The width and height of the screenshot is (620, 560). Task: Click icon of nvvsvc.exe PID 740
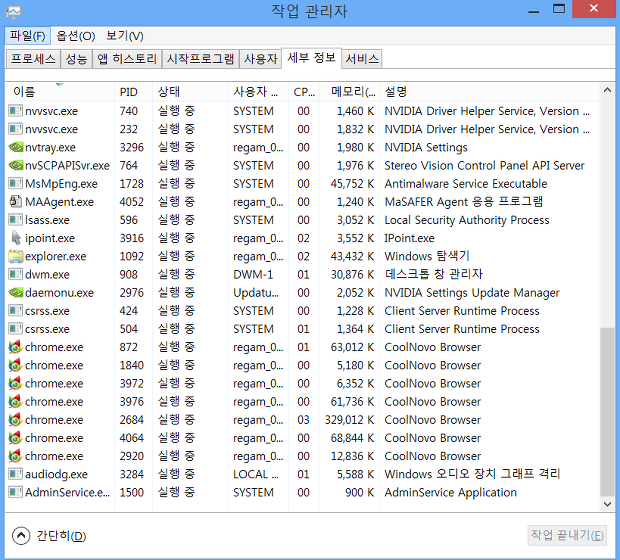[x=15, y=111]
